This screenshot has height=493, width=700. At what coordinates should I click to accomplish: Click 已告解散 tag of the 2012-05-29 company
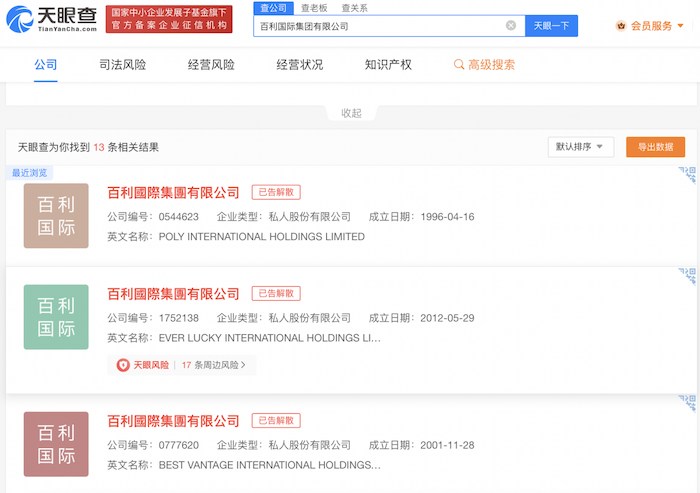276,294
